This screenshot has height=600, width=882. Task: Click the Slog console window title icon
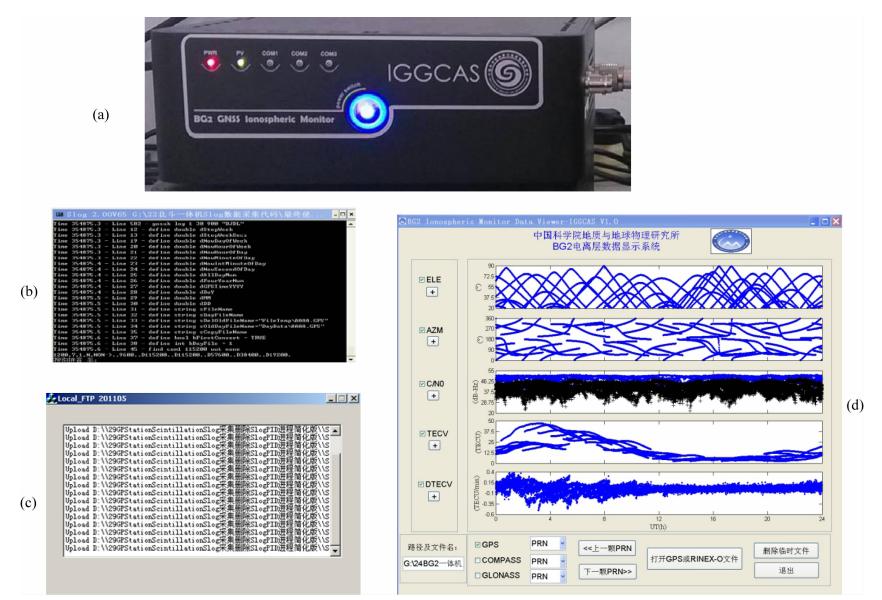click(x=60, y=214)
